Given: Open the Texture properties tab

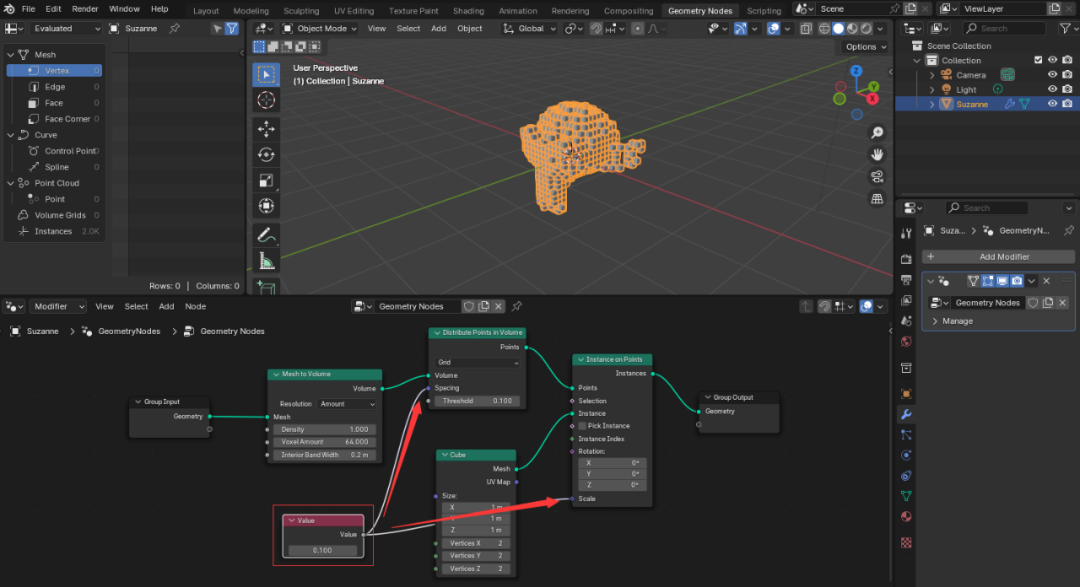Looking at the screenshot, I should [x=906, y=543].
